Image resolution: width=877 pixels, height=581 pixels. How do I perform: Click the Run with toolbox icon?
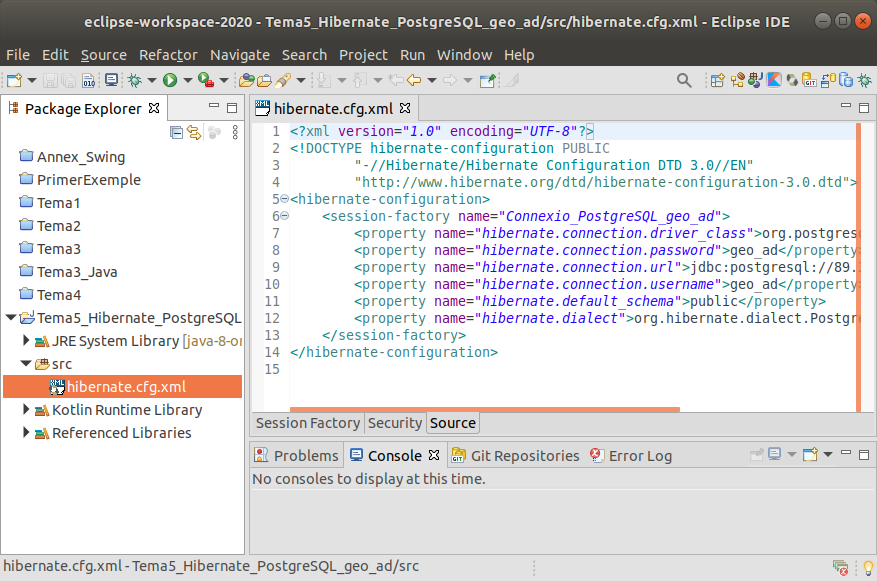206,81
